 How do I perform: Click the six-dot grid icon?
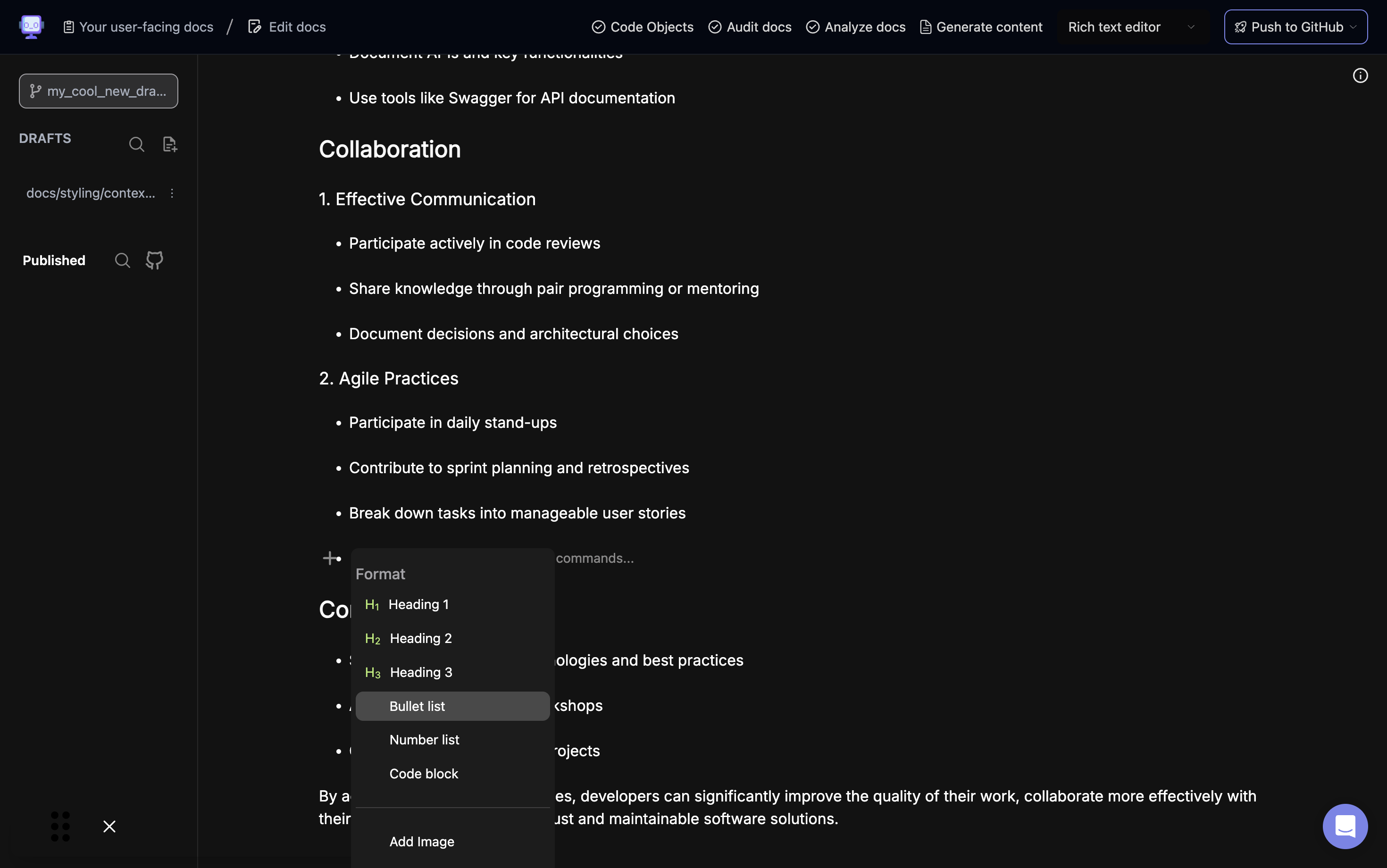tap(60, 826)
